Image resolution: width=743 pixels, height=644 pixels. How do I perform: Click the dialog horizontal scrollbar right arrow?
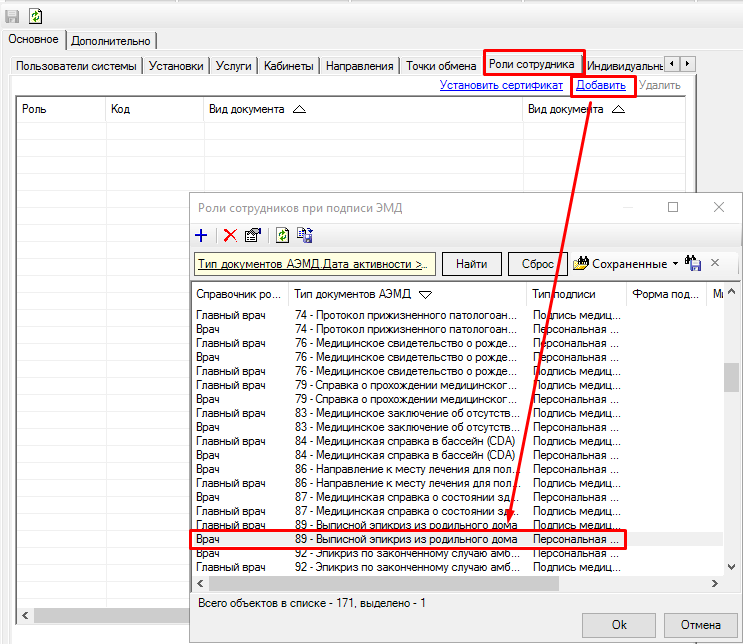point(715,584)
